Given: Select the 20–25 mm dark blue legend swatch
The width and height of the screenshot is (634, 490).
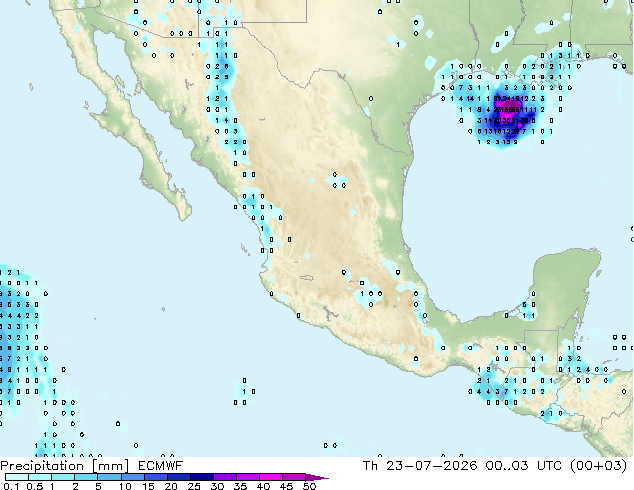Looking at the screenshot, I should pos(178,477).
